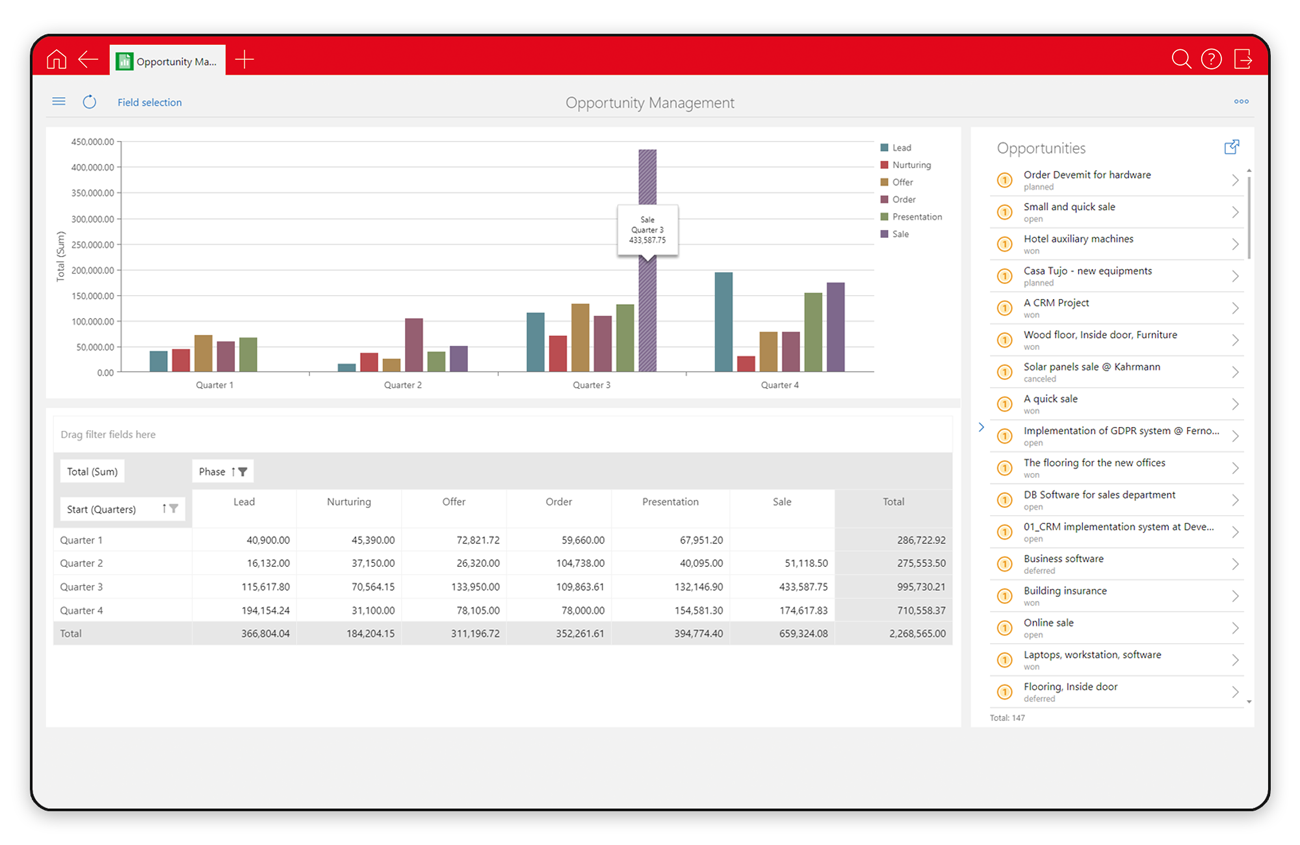Open the help question mark icon
The width and height of the screenshot is (1300, 845).
tap(1211, 60)
